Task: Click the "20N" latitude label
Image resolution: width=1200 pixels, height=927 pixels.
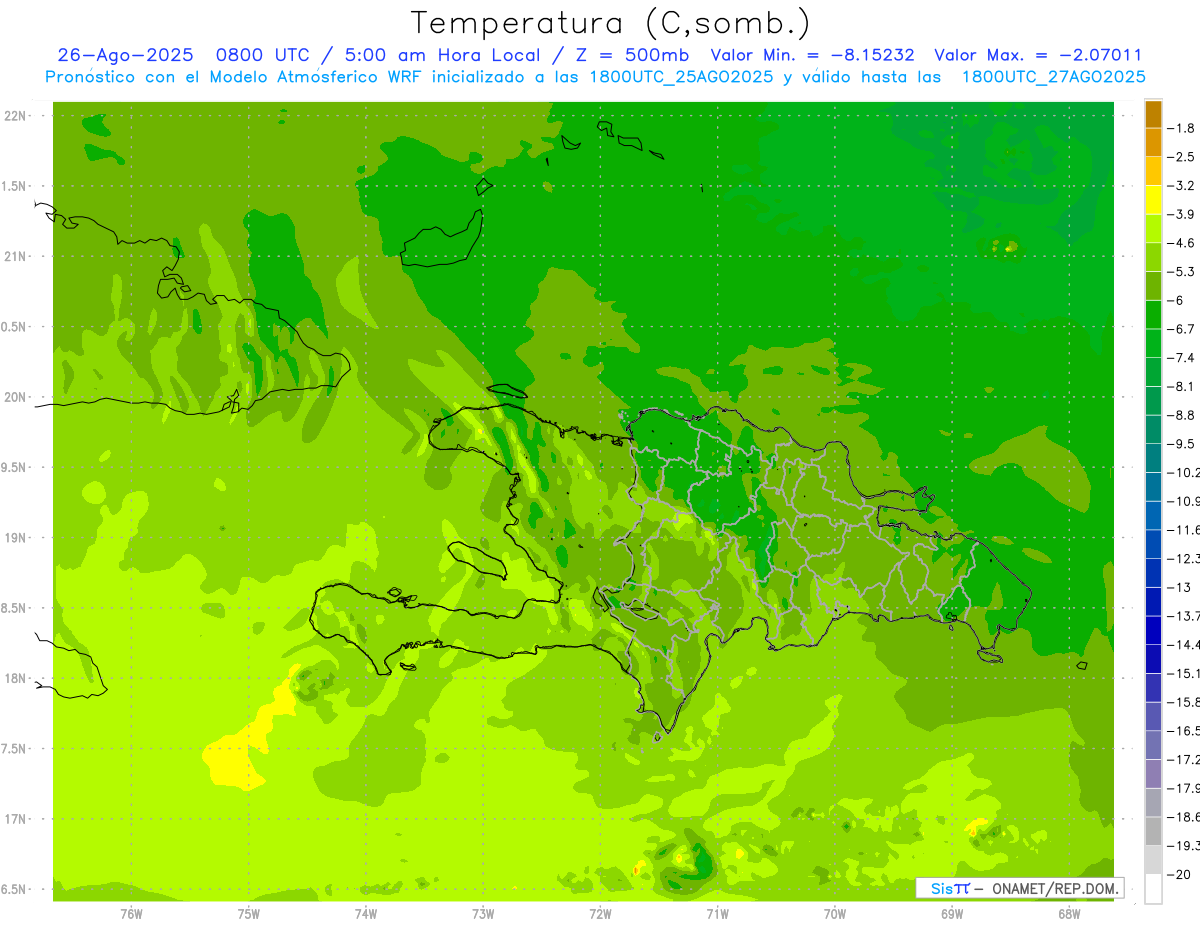Action: [15, 397]
